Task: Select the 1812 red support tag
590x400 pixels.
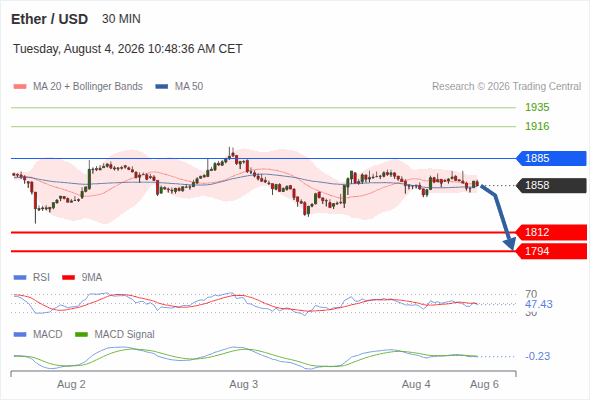Action: (551, 233)
